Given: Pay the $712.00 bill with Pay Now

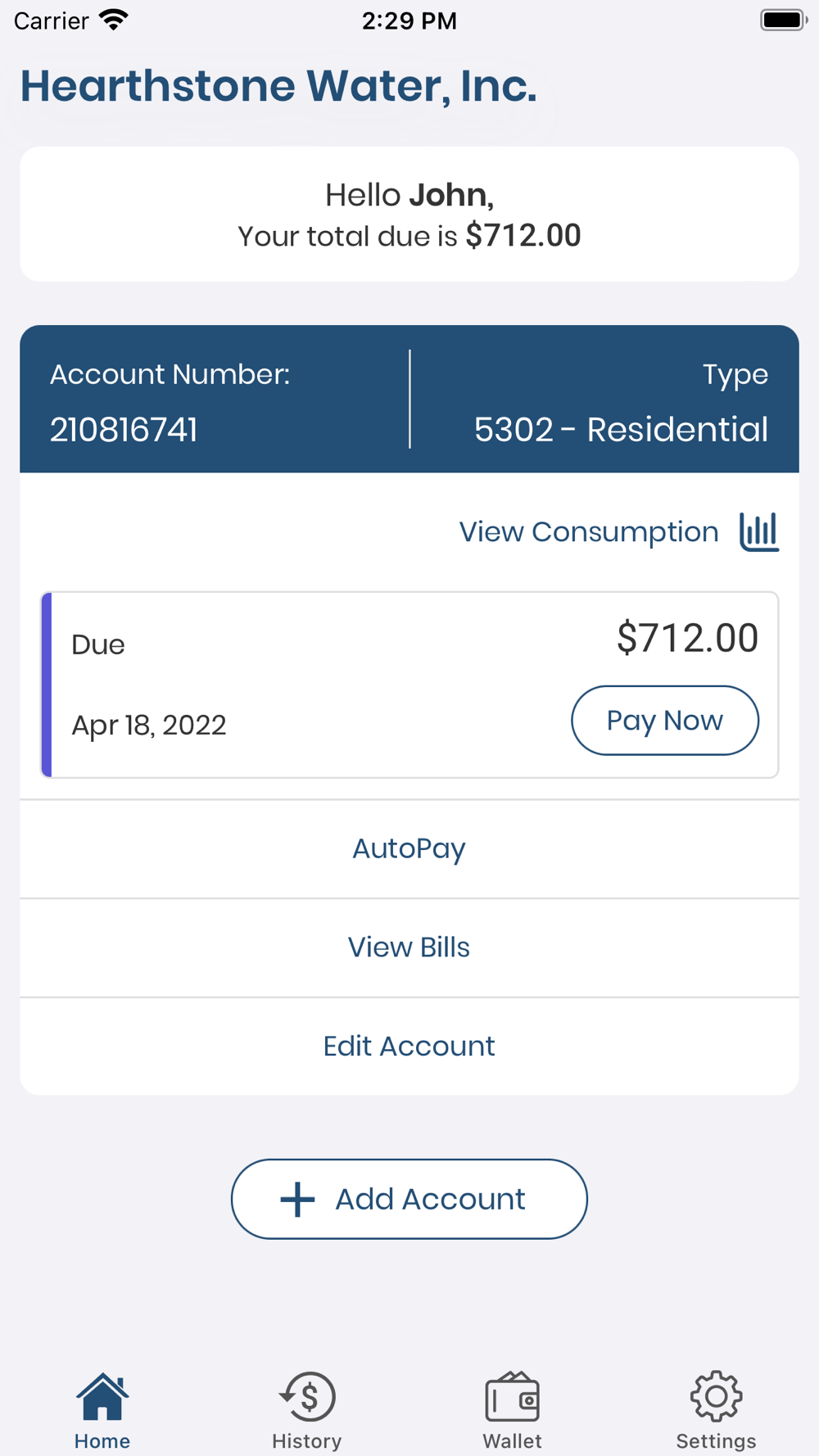Looking at the screenshot, I should (x=665, y=721).
